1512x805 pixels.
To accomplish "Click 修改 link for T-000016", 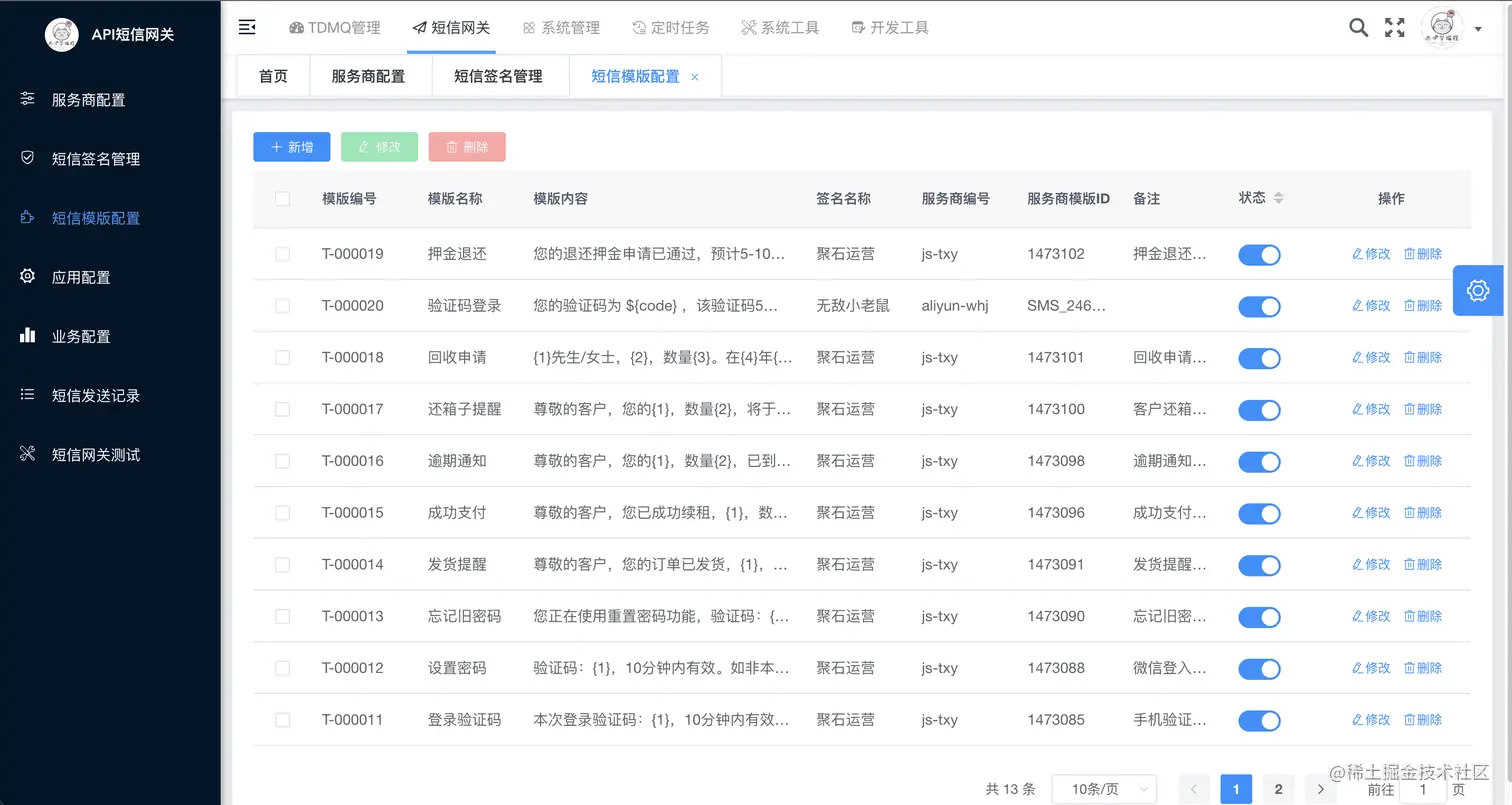I will click(1370, 461).
